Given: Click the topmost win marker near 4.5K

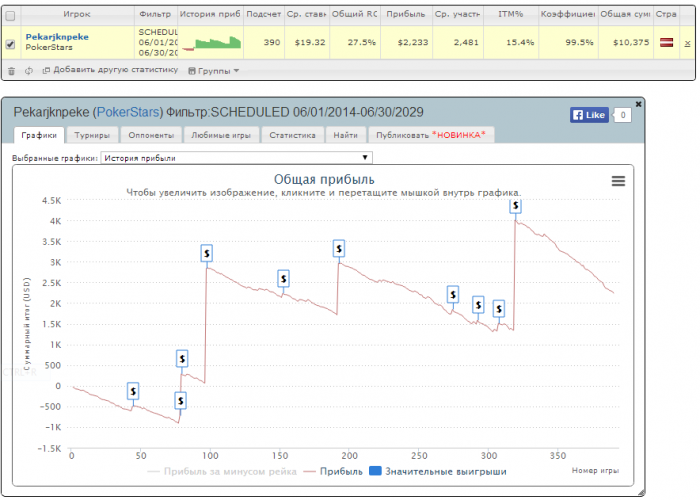Looking at the screenshot, I should click(516, 206).
